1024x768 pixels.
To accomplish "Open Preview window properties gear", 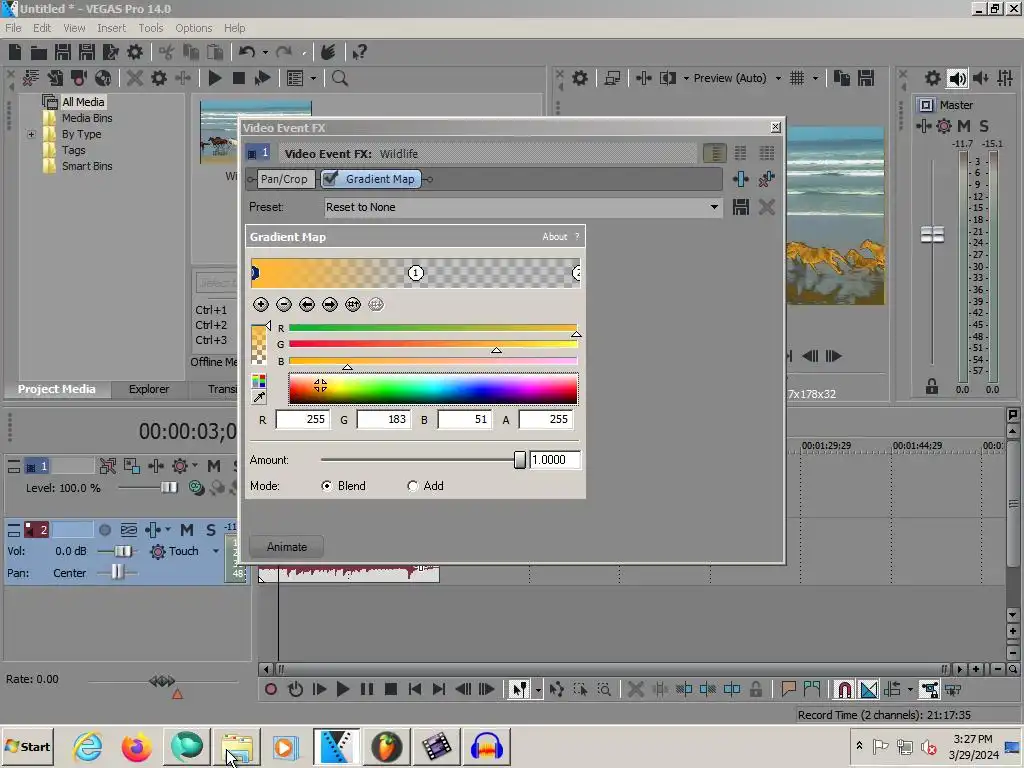I will pyautogui.click(x=580, y=78).
